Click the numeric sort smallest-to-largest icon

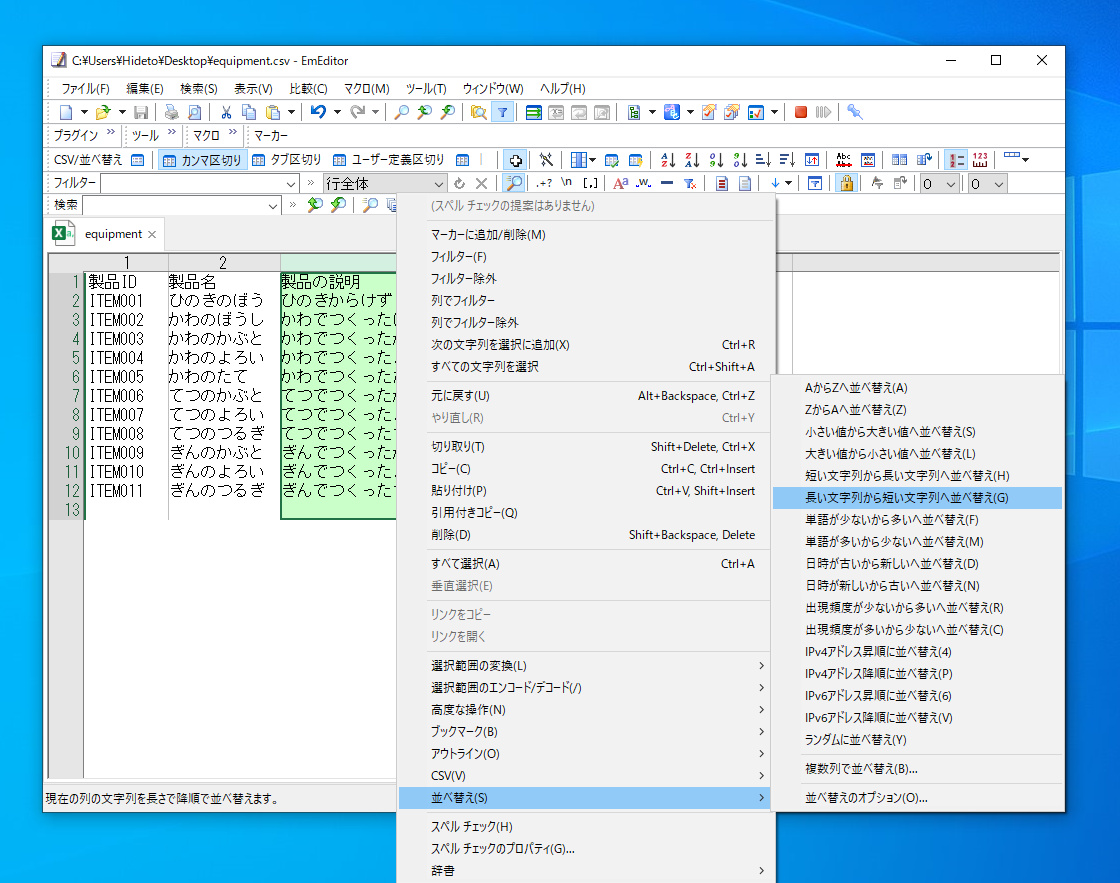pyautogui.click(x=716, y=159)
